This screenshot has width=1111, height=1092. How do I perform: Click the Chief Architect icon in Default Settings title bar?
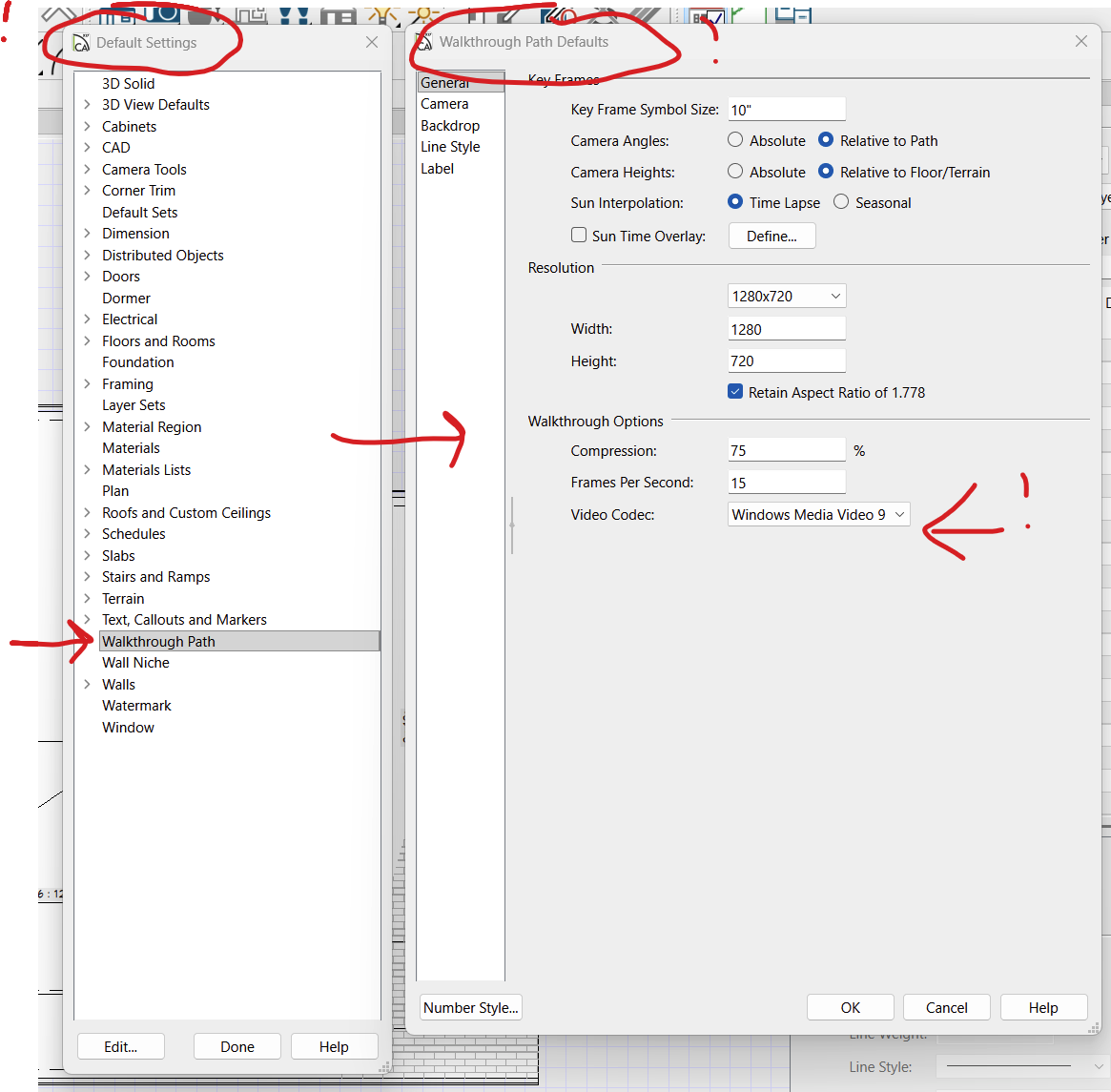(81, 43)
